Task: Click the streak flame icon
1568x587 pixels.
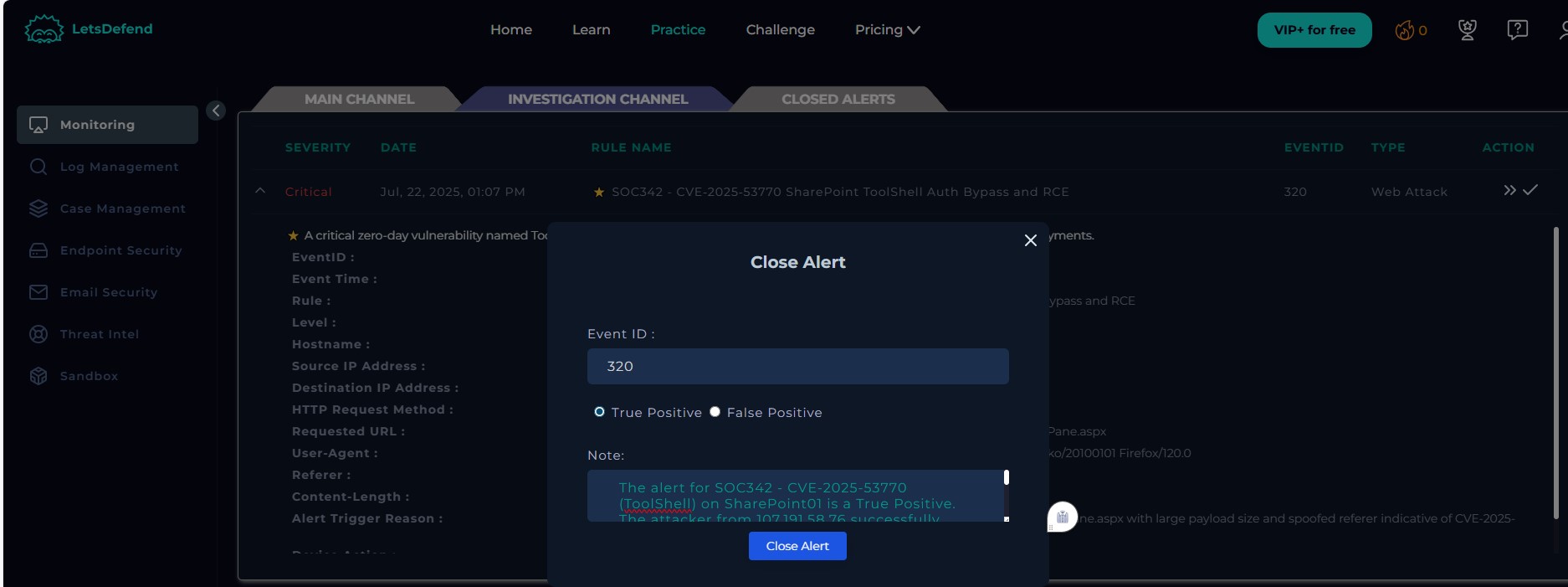Action: (x=1404, y=30)
